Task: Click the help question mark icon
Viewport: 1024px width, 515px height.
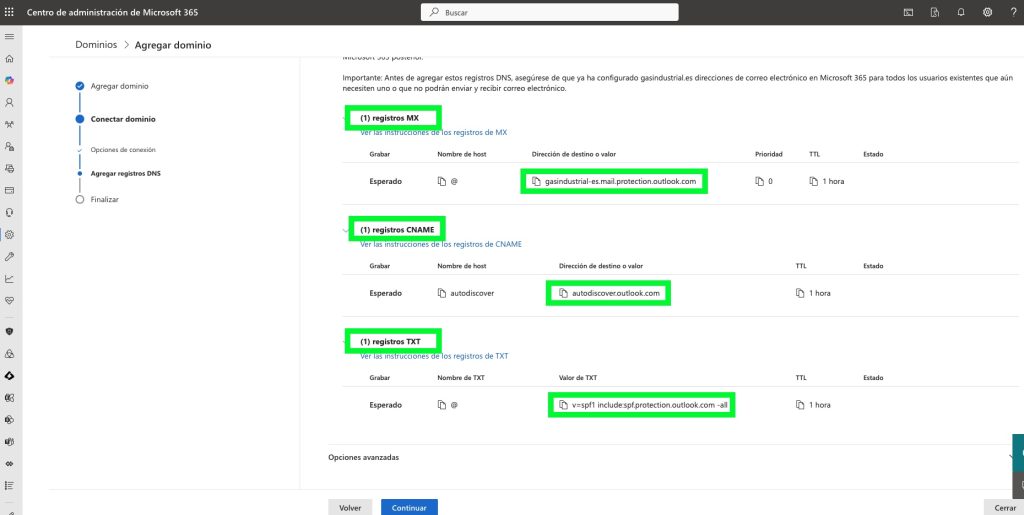Action: (1012, 12)
